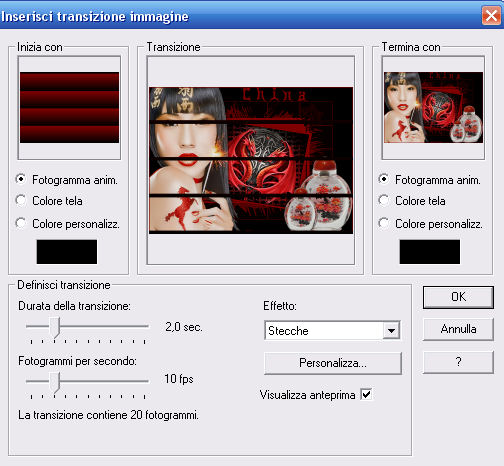Click the Durata della transizione slider handle
This screenshot has width=504, height=466.
pyautogui.click(x=55, y=327)
